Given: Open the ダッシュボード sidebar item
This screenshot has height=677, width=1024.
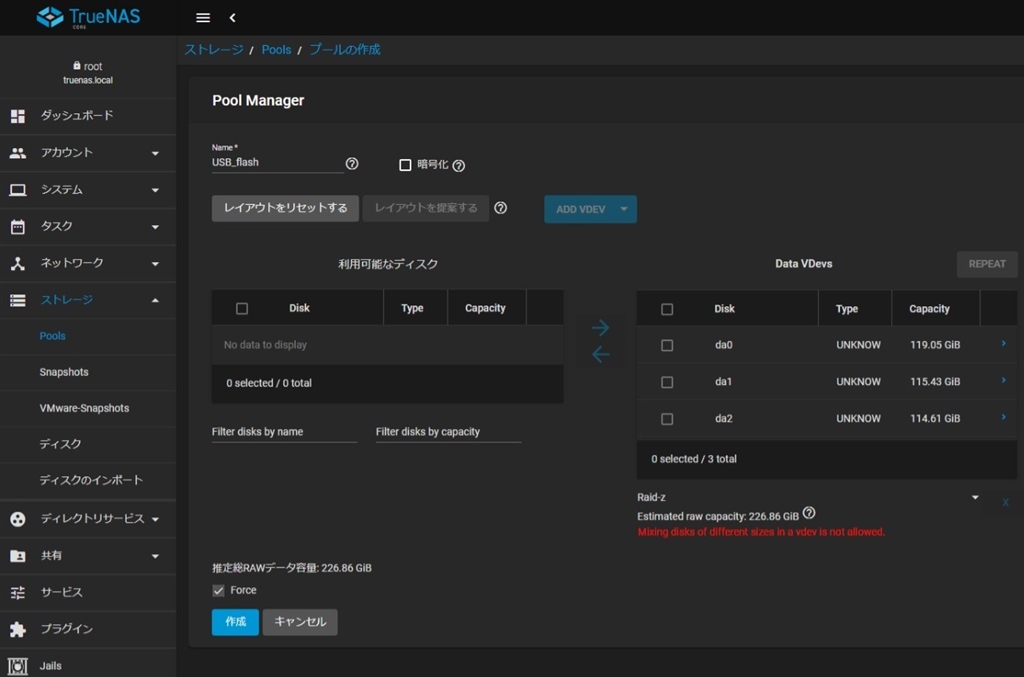Looking at the screenshot, I should 76,116.
